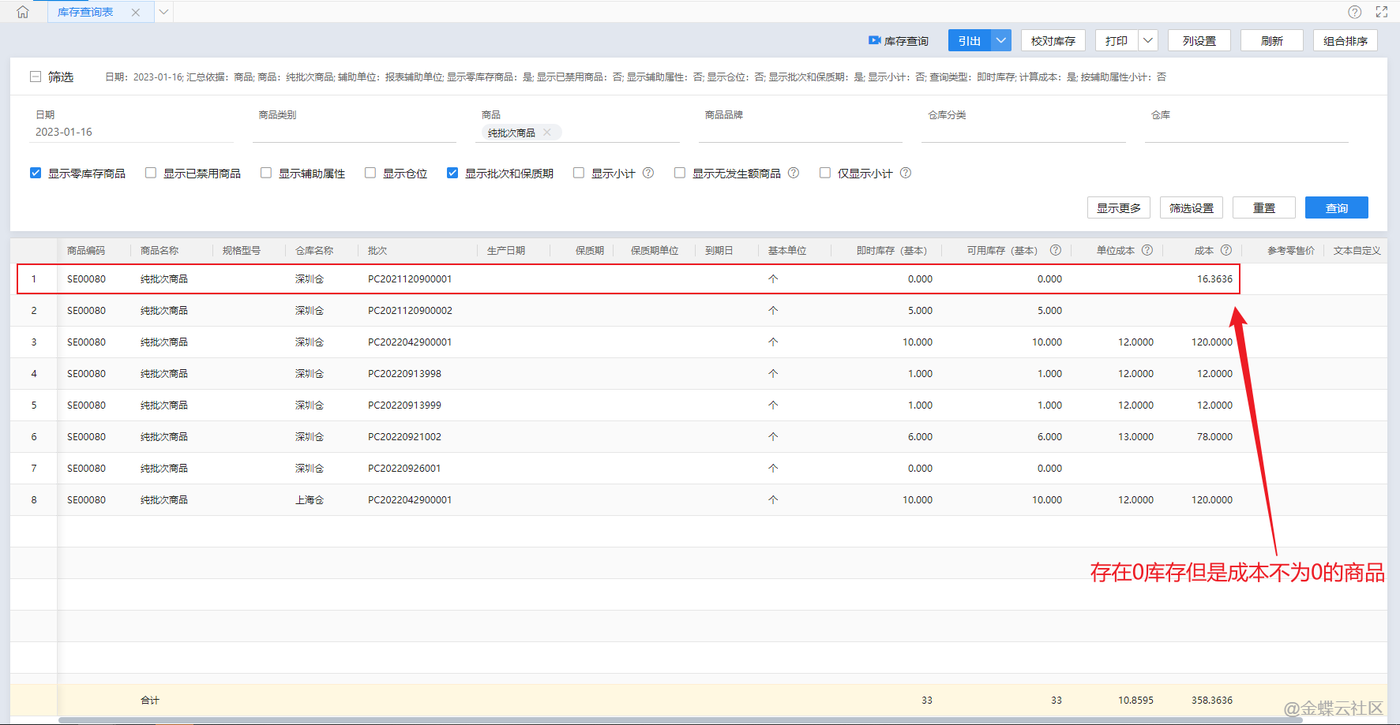
Task: Open 列设置 column settings
Action: point(1199,41)
